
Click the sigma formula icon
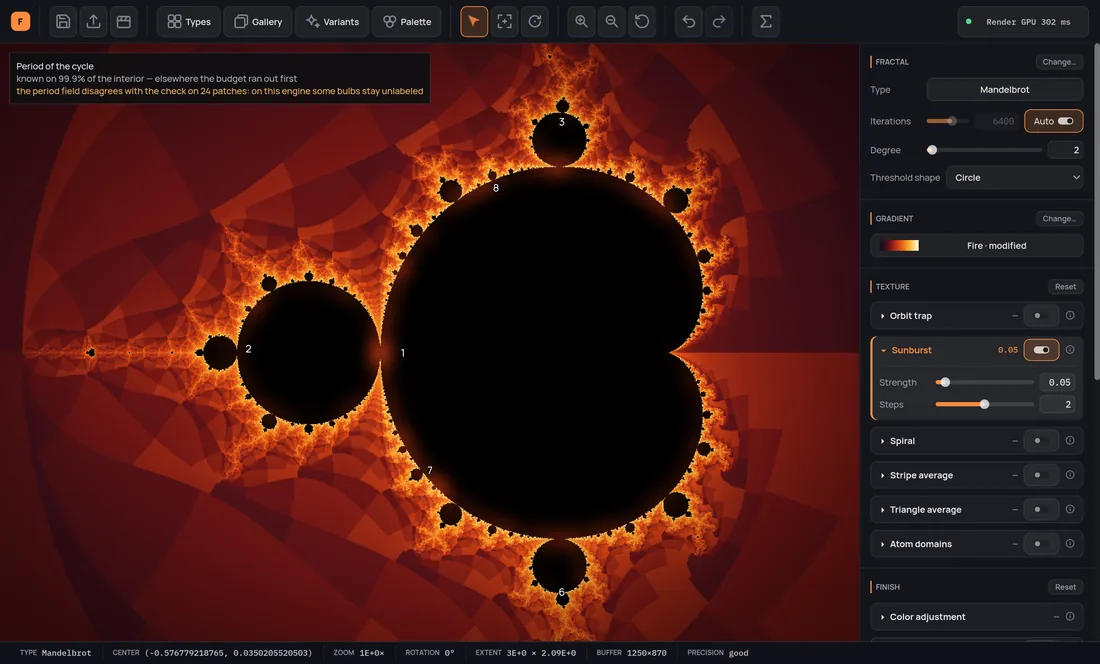(766, 22)
